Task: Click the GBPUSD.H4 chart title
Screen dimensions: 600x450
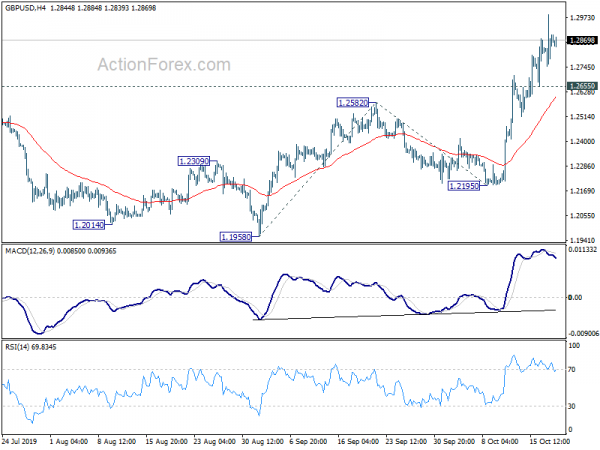Action: coord(25,8)
